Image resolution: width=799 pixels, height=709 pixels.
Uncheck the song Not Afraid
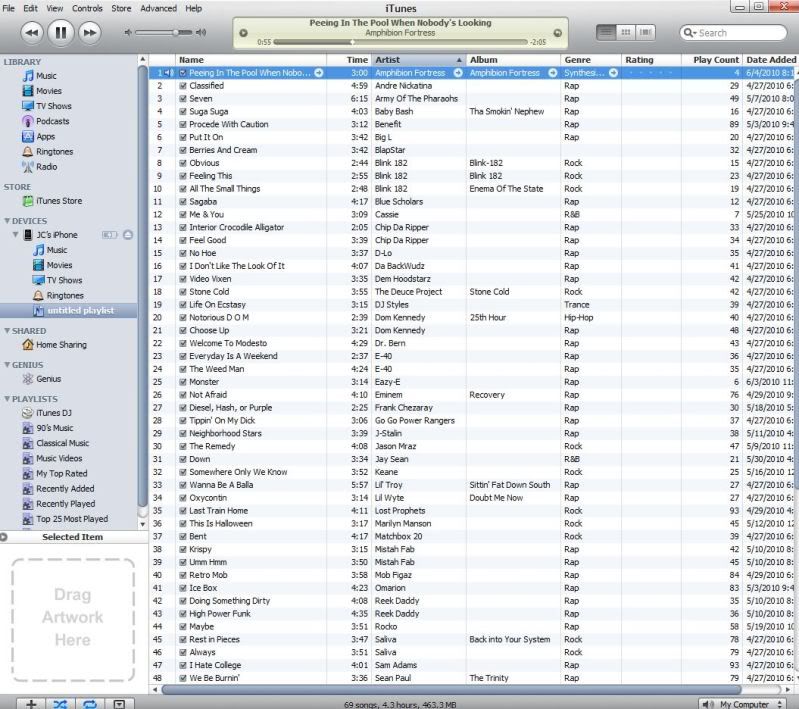point(183,395)
